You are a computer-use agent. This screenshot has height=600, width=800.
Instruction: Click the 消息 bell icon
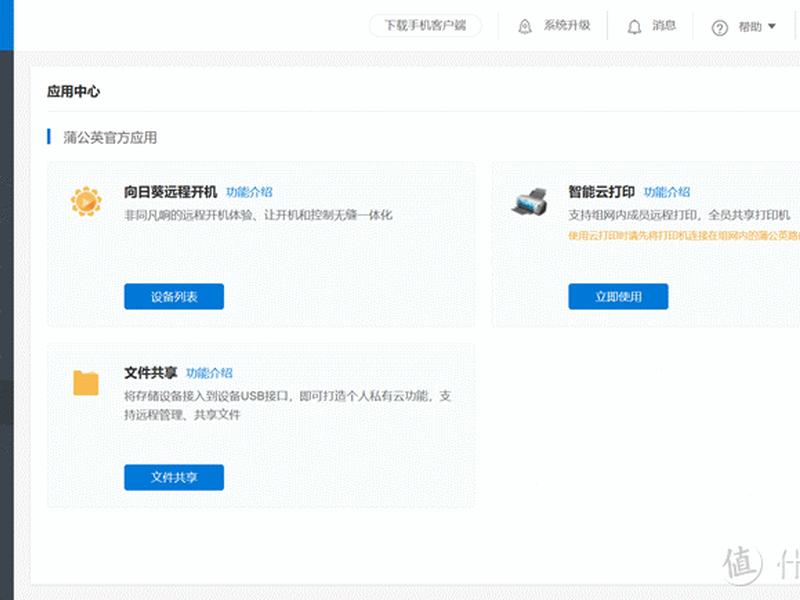tap(634, 27)
